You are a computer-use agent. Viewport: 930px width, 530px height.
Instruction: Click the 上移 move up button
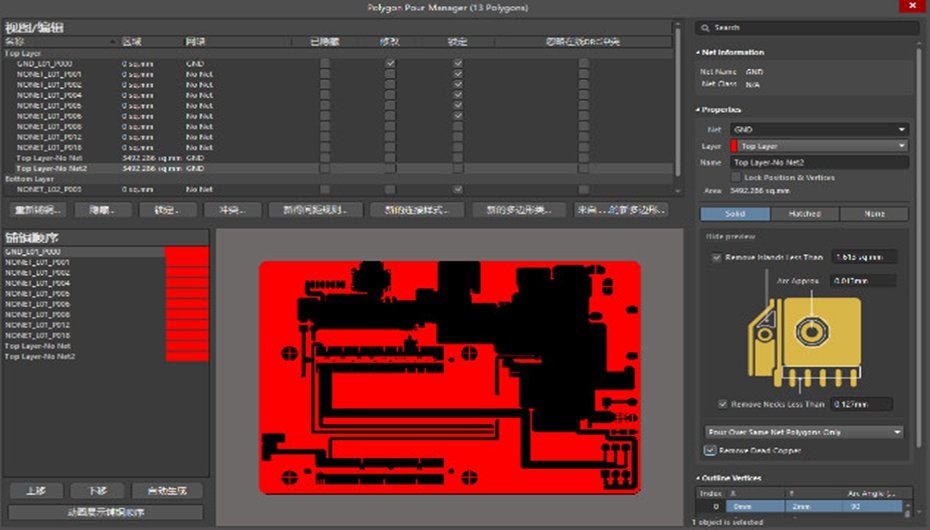pos(36,491)
